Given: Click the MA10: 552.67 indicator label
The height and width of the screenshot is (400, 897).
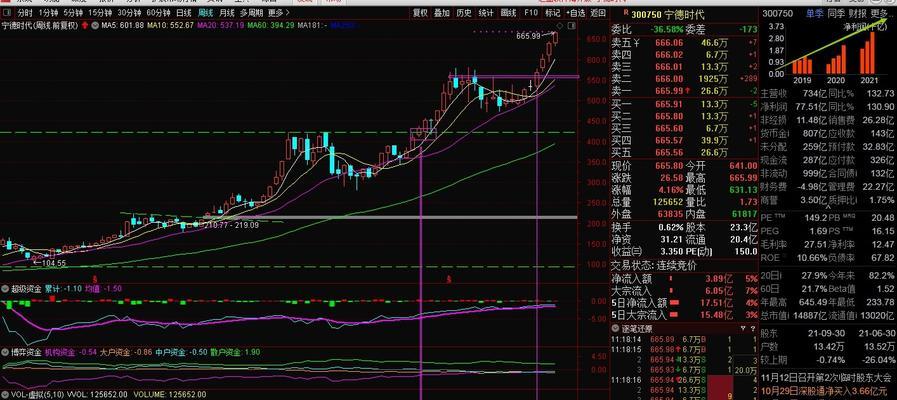Looking at the screenshot, I should [x=170, y=25].
